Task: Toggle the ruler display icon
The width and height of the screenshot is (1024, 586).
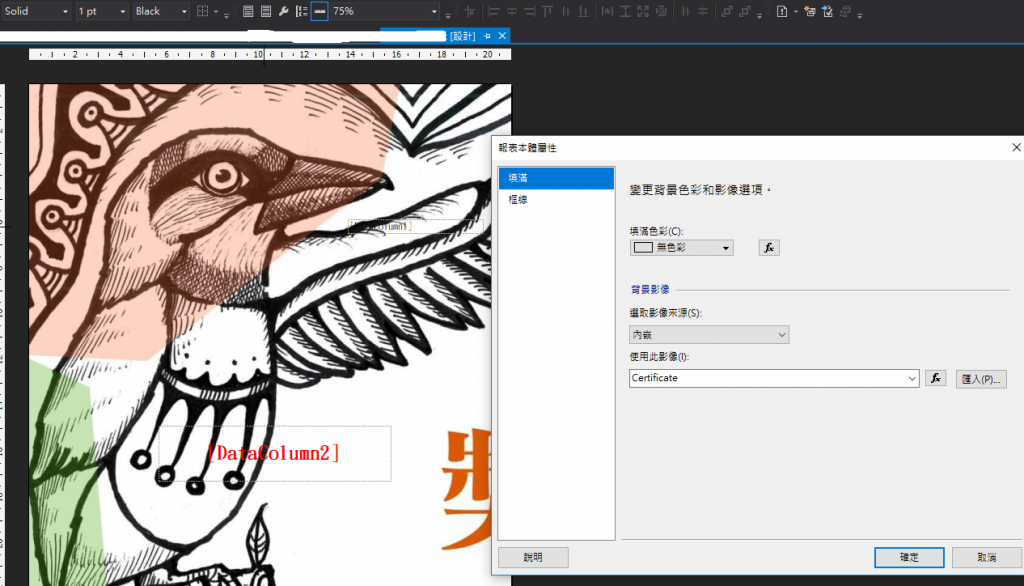Action: pyautogui.click(x=319, y=11)
